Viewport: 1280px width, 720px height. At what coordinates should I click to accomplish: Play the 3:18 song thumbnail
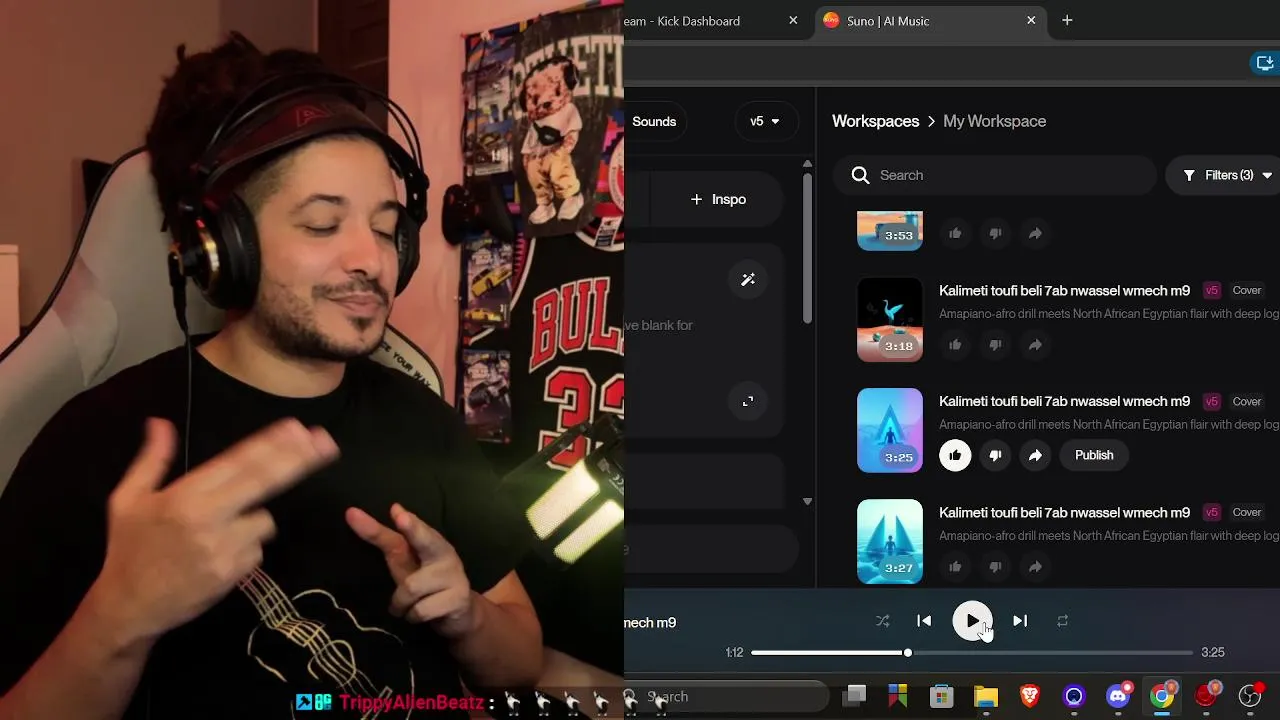click(890, 319)
